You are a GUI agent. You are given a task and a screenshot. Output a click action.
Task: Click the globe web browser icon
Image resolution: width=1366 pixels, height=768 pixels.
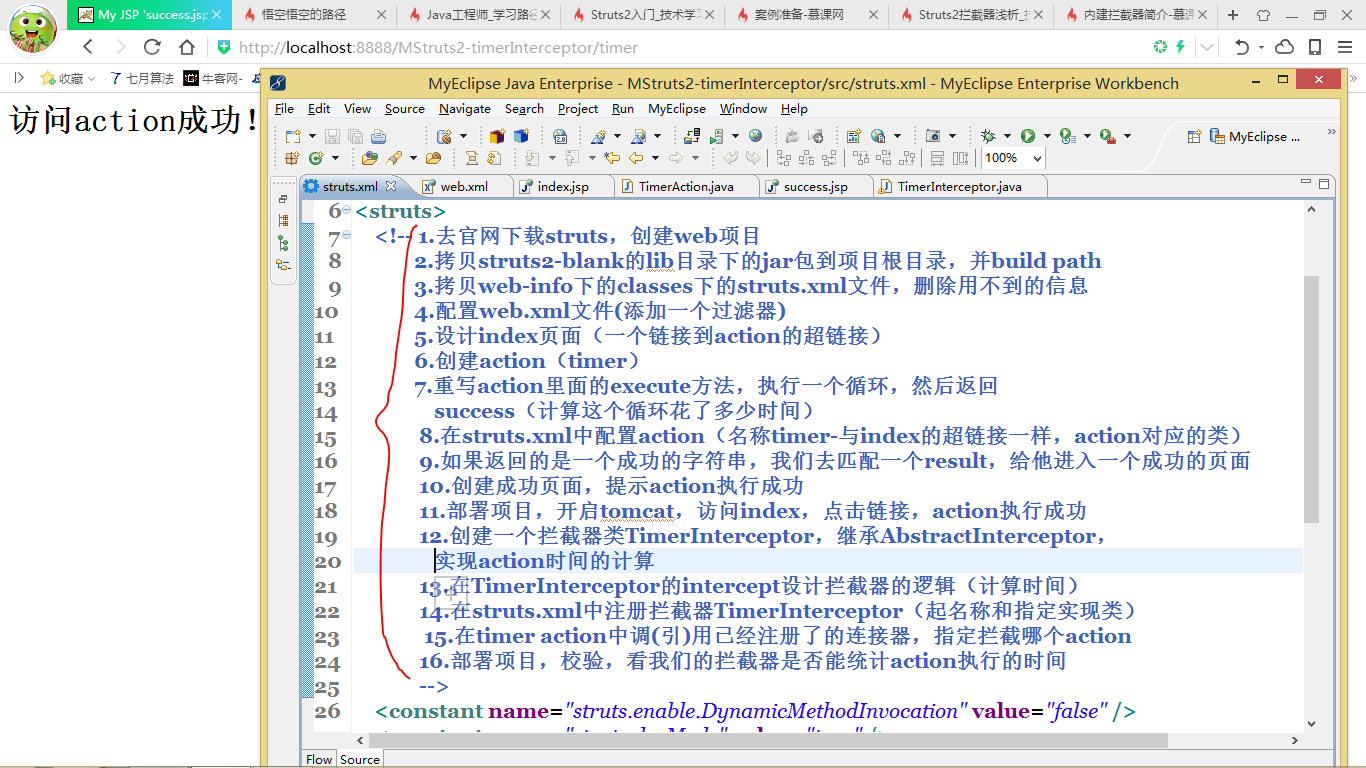pyautogui.click(x=755, y=135)
